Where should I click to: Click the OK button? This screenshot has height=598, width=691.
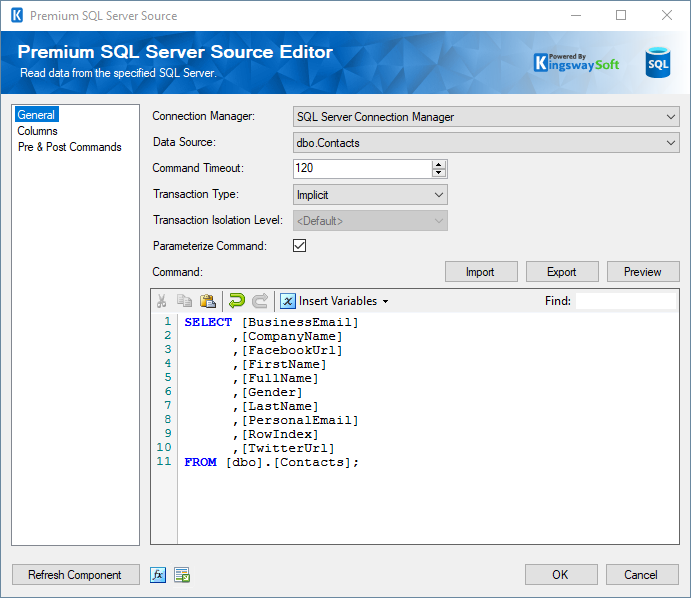point(561,575)
